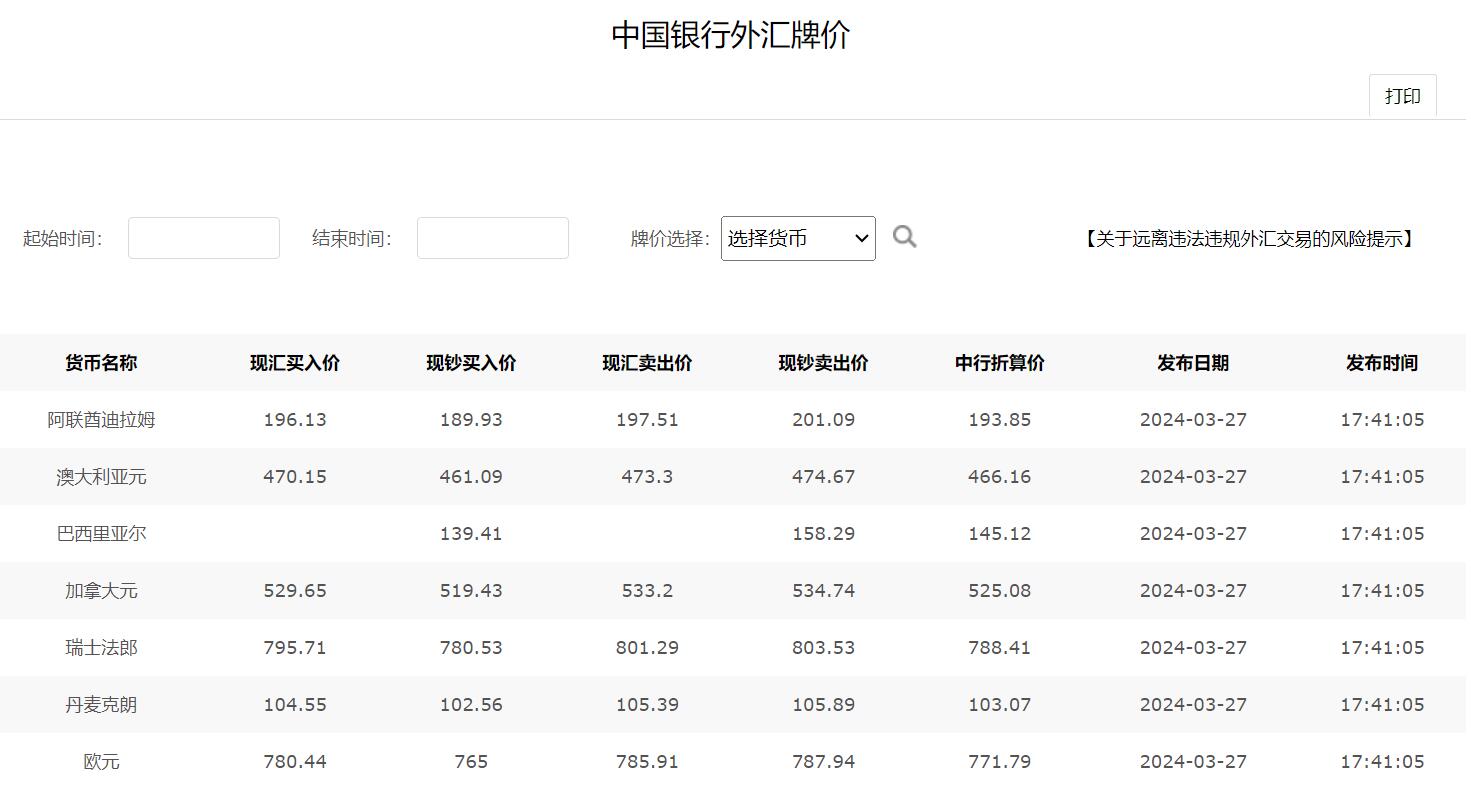Click the 现钞卖出价 column header
The height and width of the screenshot is (787, 1471).
823,363
